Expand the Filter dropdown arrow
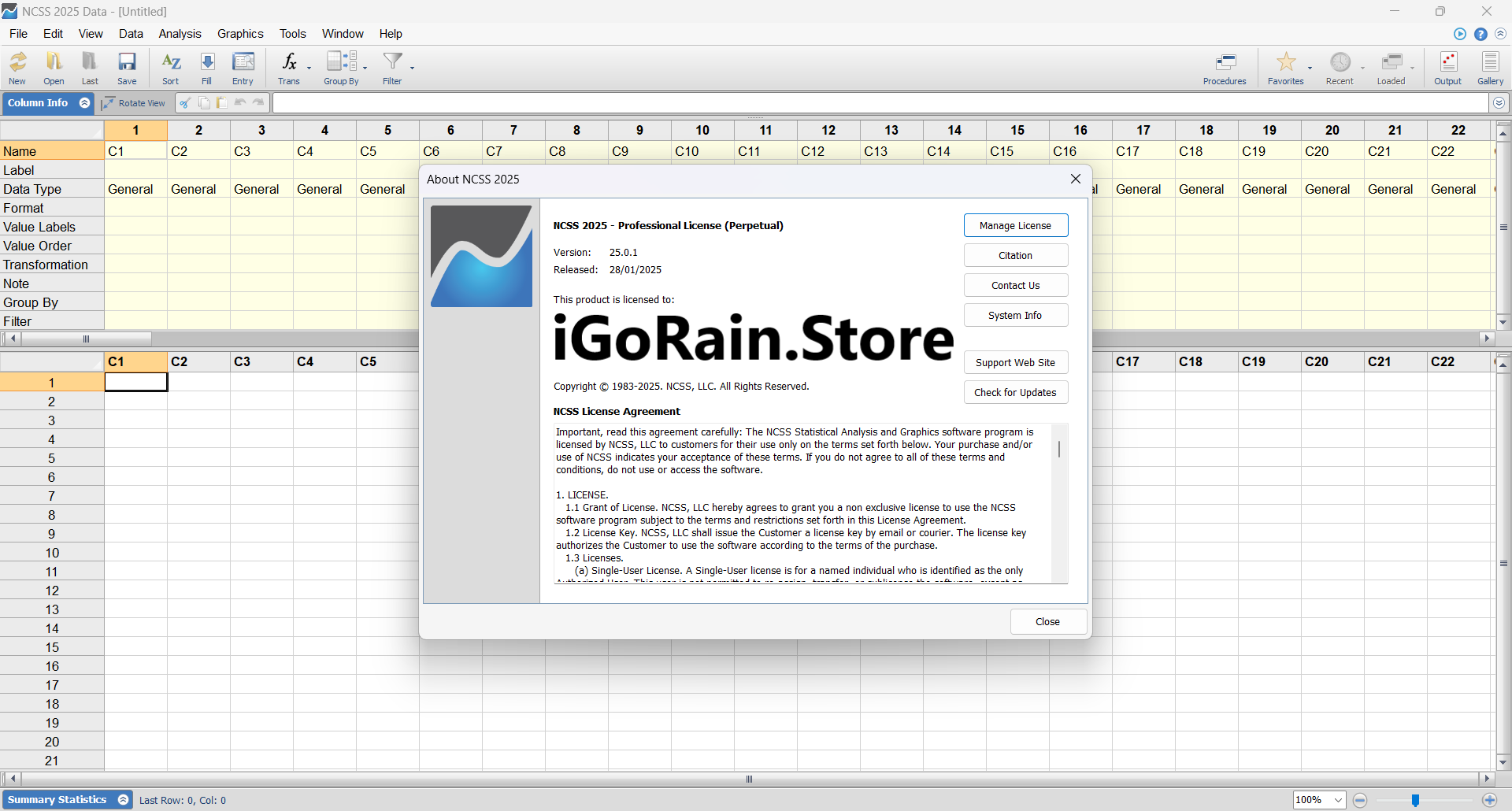Screen dimensions: 1512x811 click(413, 69)
